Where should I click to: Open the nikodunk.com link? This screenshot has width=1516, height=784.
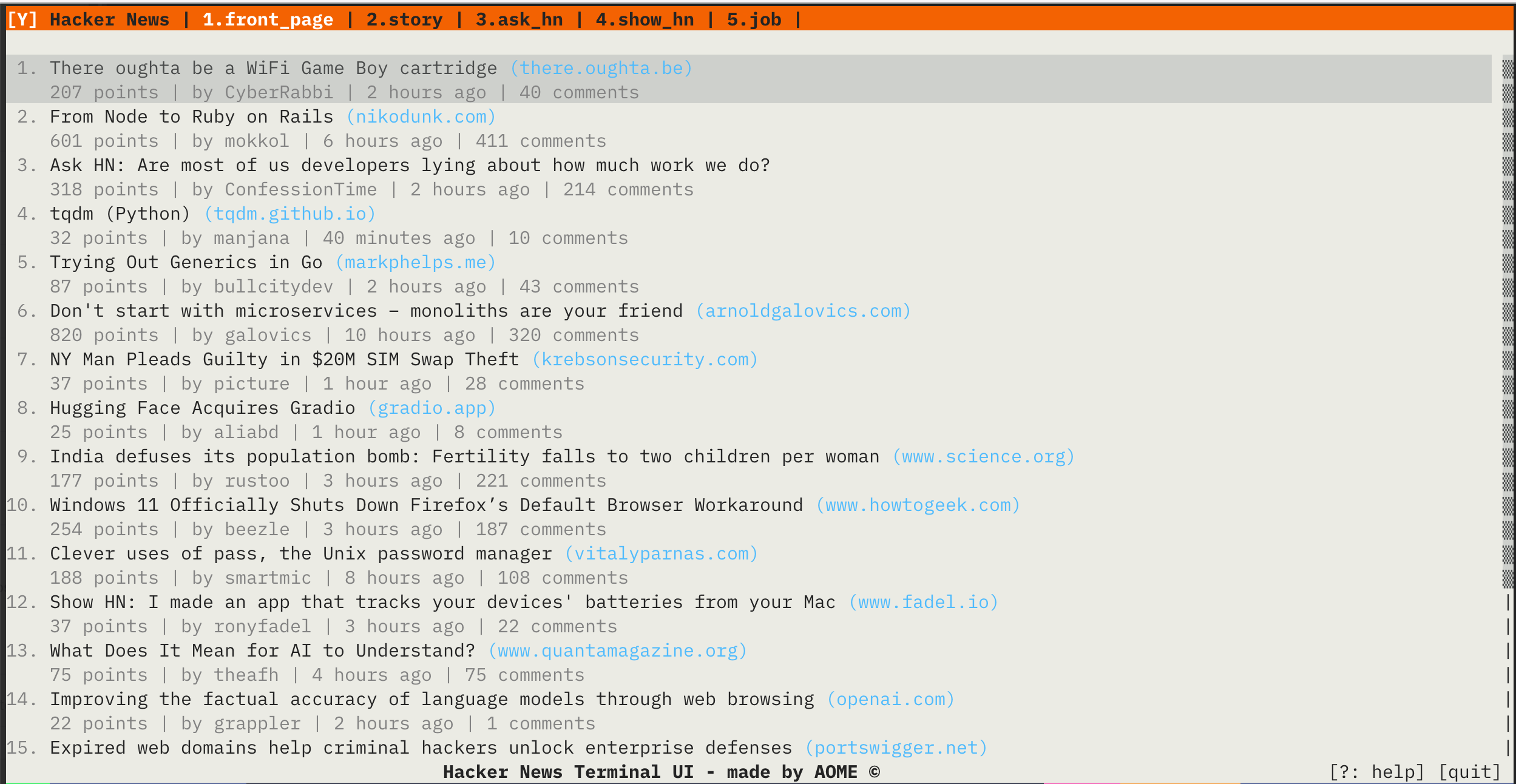pyautogui.click(x=421, y=117)
